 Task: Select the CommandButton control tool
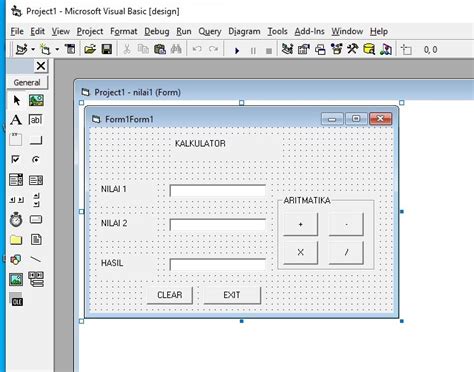[x=36, y=140]
